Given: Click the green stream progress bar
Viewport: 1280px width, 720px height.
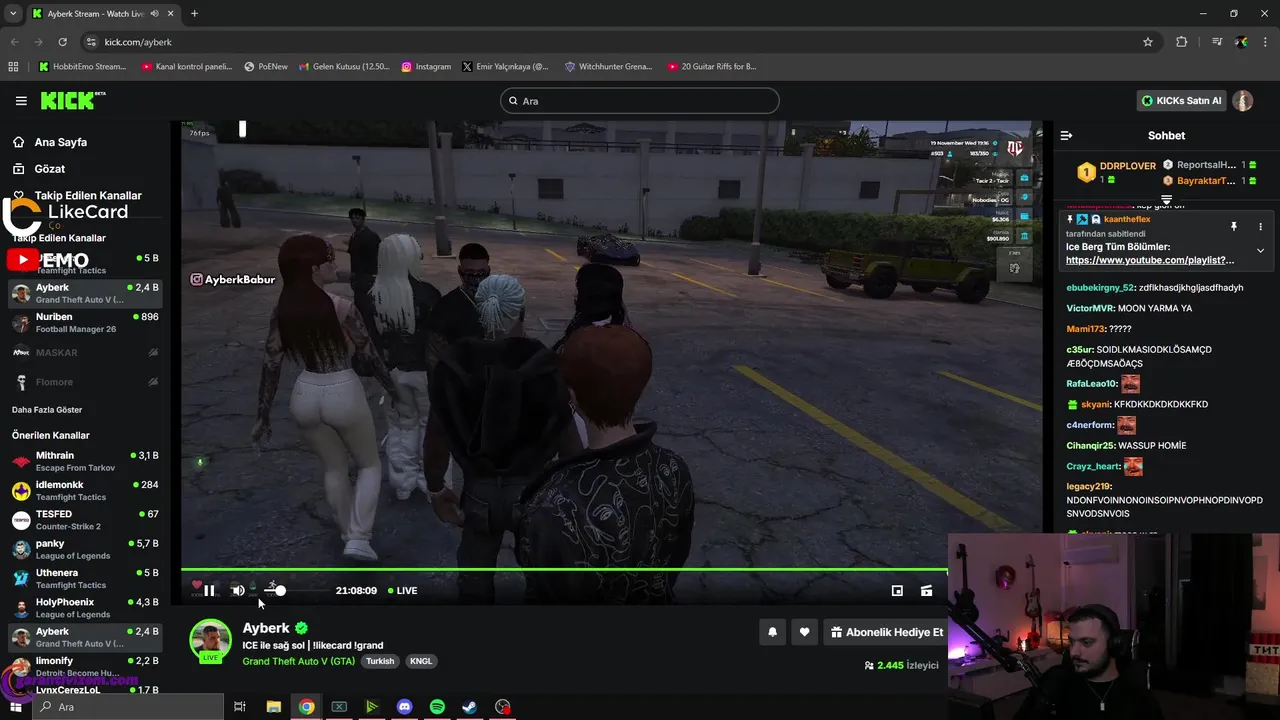Looking at the screenshot, I should pyautogui.click(x=564, y=570).
